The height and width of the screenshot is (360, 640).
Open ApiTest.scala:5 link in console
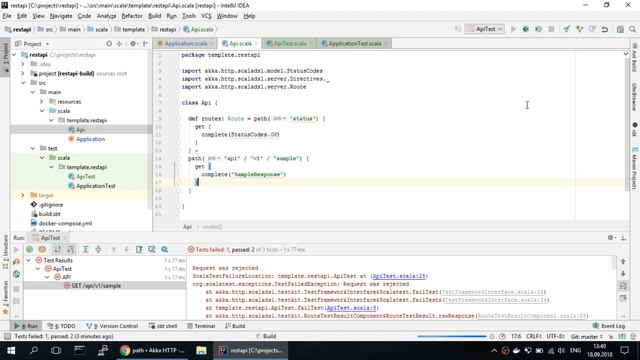tap(352, 308)
